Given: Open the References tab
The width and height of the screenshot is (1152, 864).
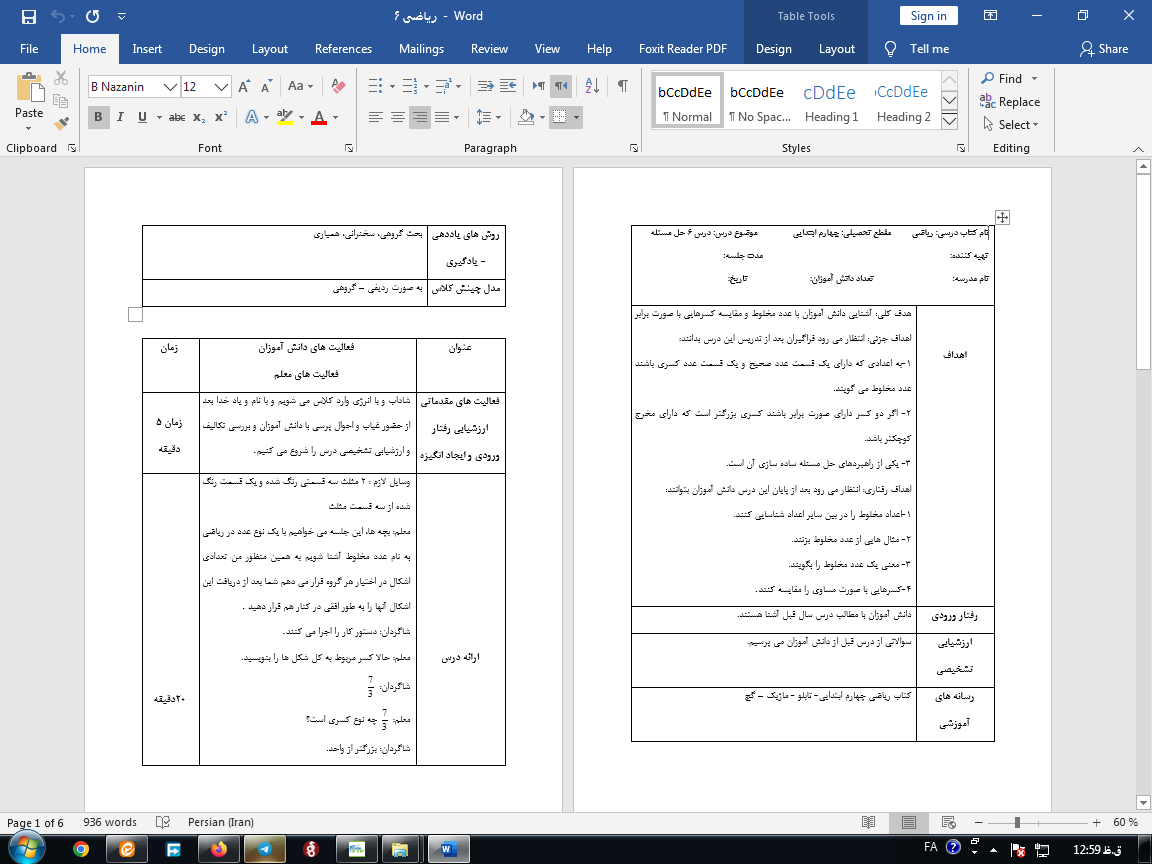Looking at the screenshot, I should pyautogui.click(x=345, y=49).
